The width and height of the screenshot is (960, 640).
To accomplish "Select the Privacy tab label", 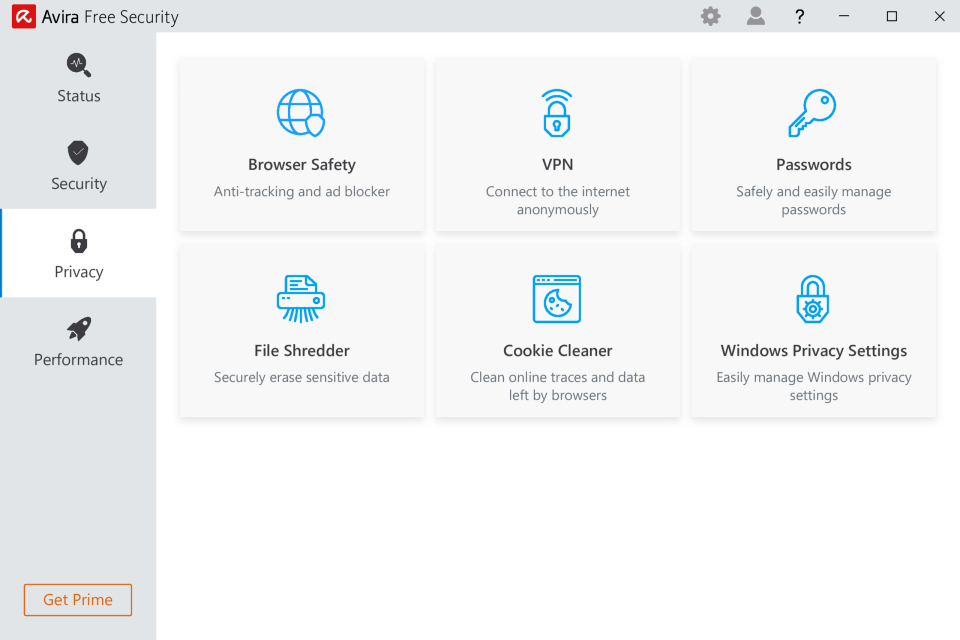I will tap(79, 272).
